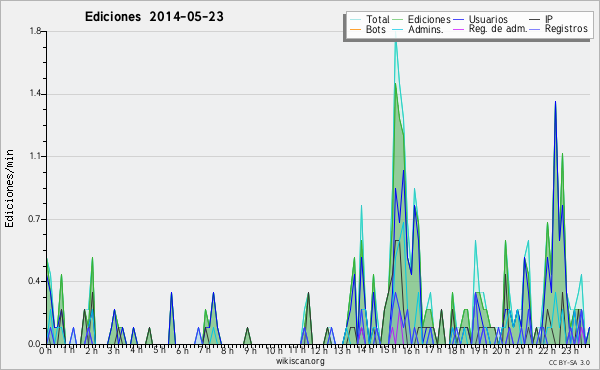Viewport: 600px width, 370px height.
Task: Click the 0.0 y-axis value
Action: tap(35, 344)
